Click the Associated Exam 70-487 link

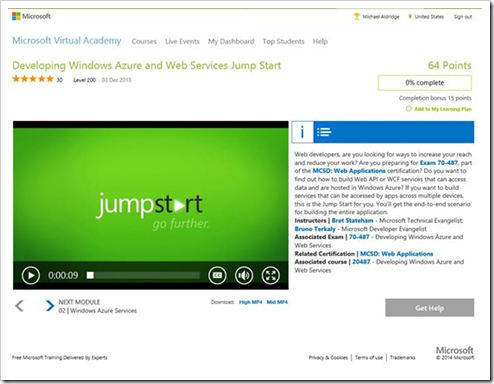pyautogui.click(x=359, y=237)
